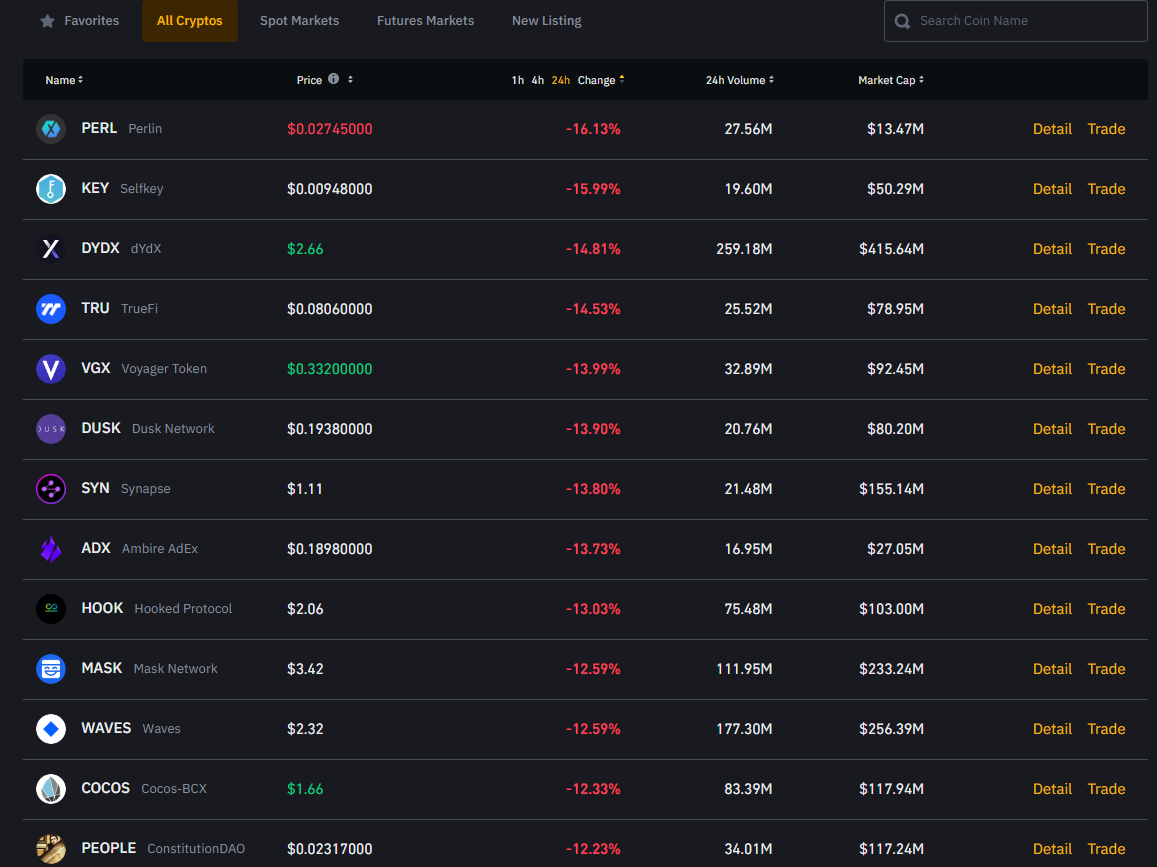
Task: Click the Voyager Token VGX icon
Action: click(51, 369)
